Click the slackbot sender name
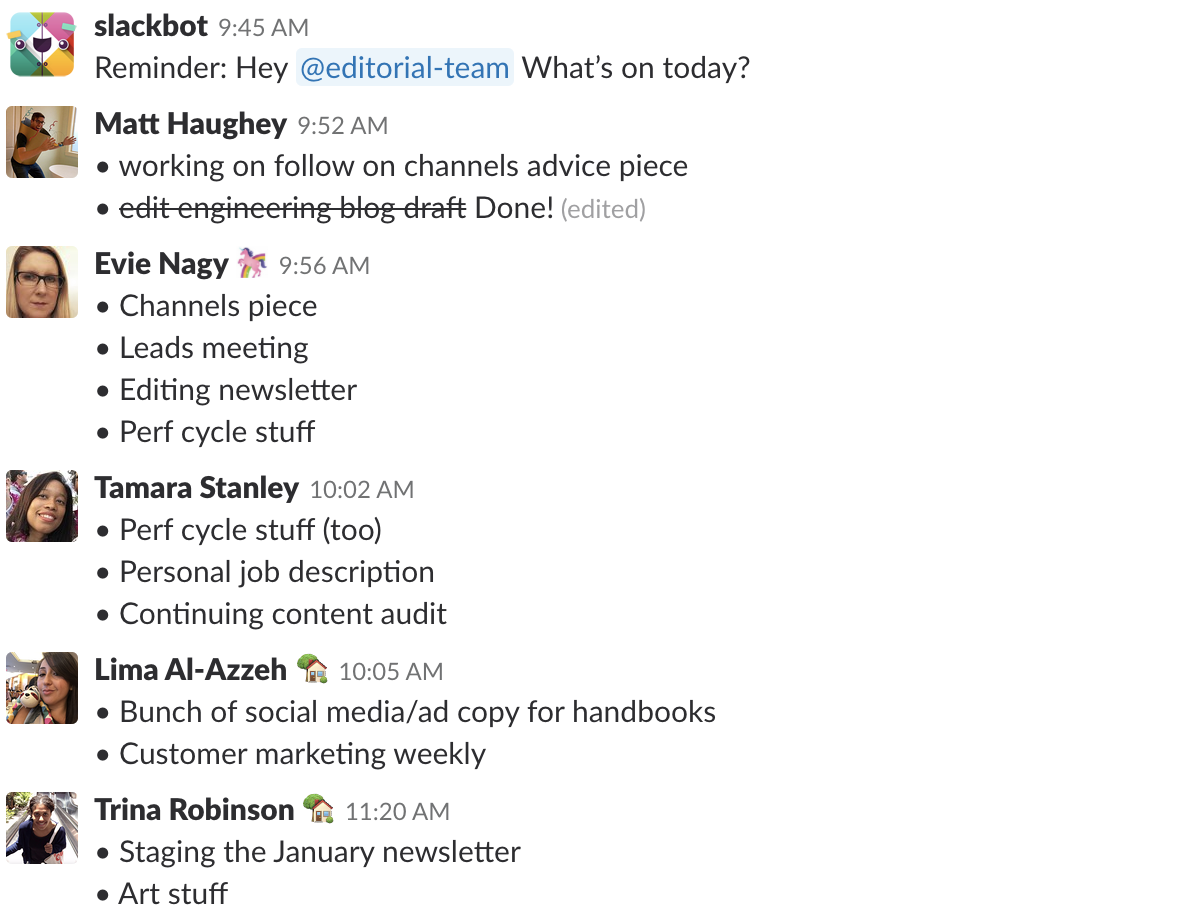Viewport: 1200px width, 920px height. pos(151,26)
